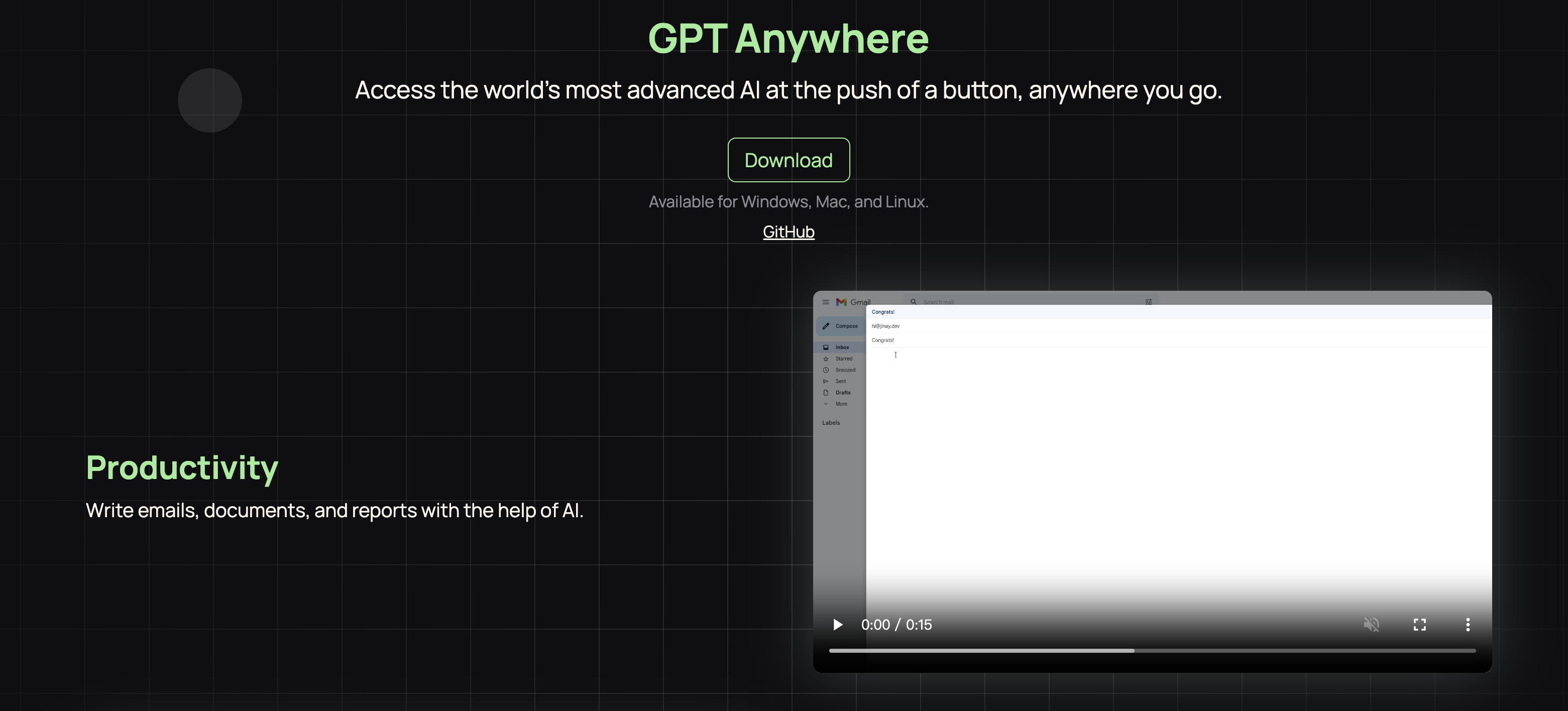Click the search magnifier icon in Gmail
Viewport: 1568px width, 711px height.
coord(913,302)
